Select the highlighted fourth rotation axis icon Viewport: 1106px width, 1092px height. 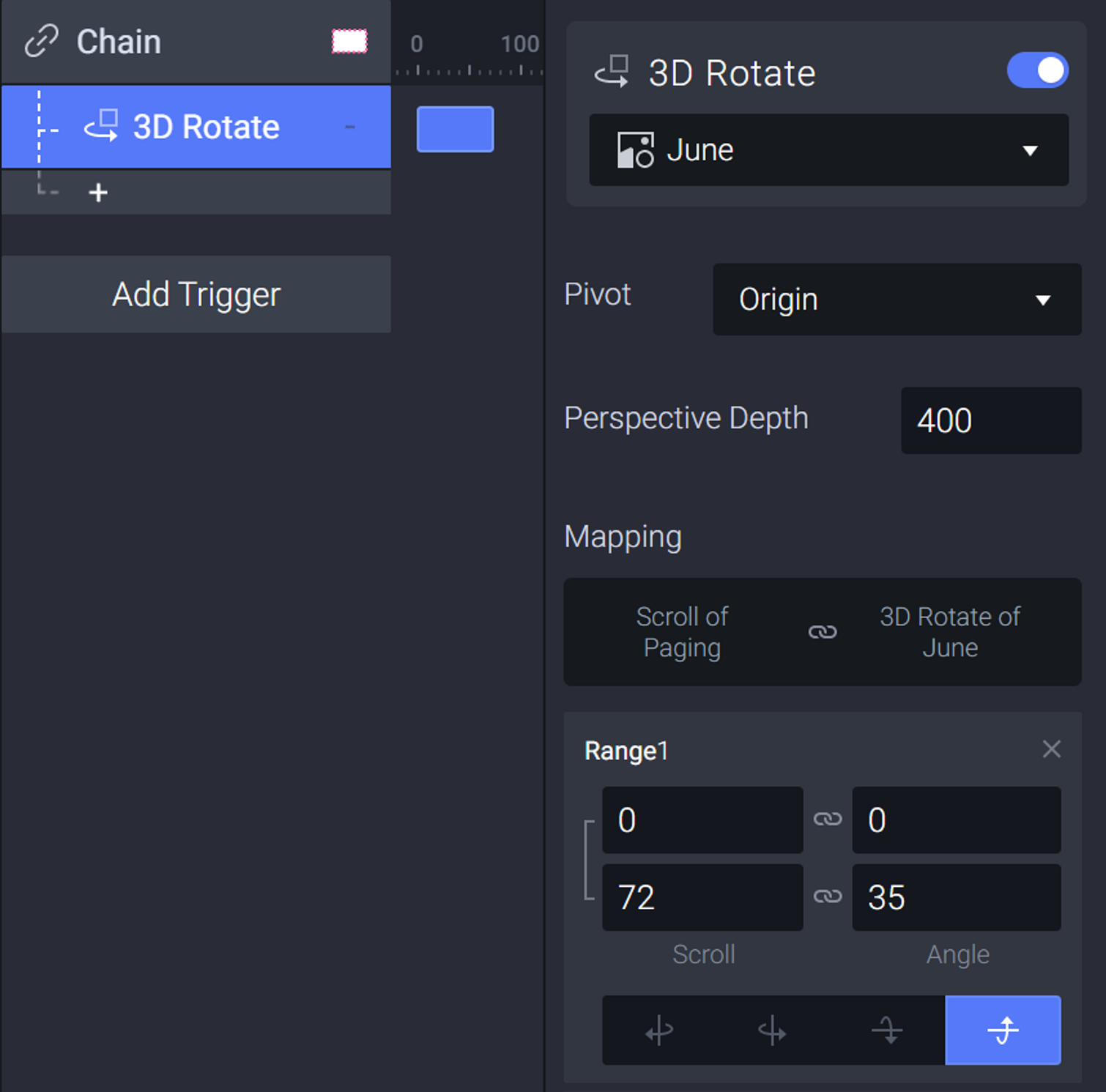1003,1030
